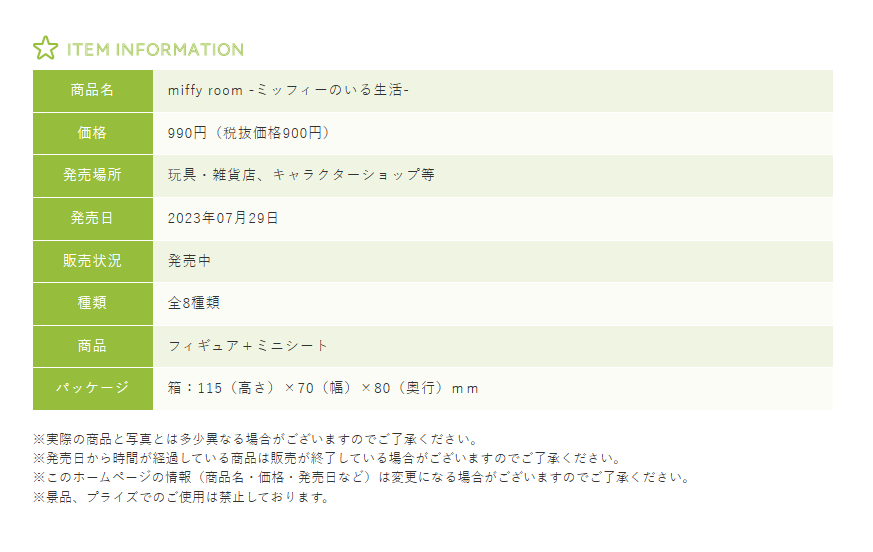This screenshot has width=873, height=552.
Task: Select the 価格 label cell
Action: coord(93,133)
